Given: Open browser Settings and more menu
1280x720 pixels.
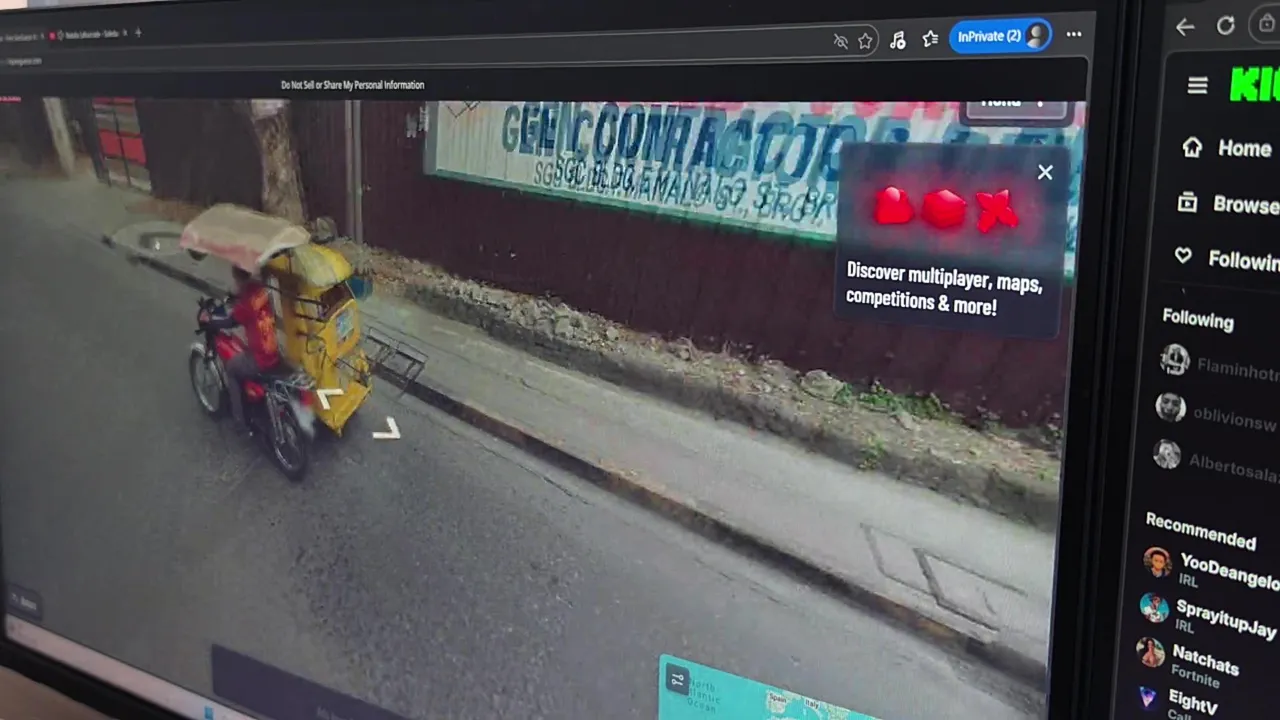Looking at the screenshot, I should pyautogui.click(x=1074, y=35).
